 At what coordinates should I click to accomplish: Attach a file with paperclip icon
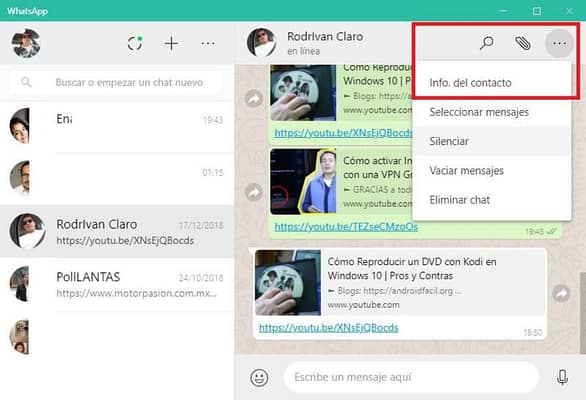click(523, 43)
